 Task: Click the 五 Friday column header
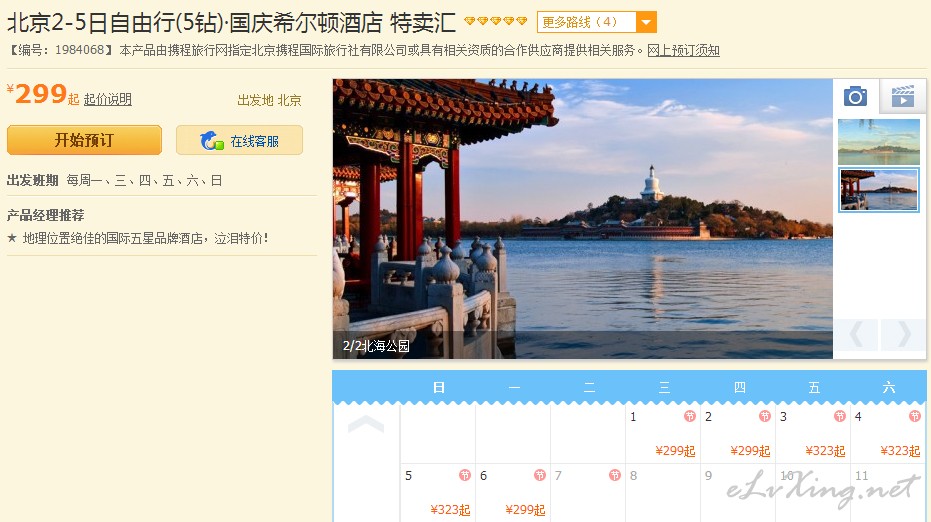814,388
